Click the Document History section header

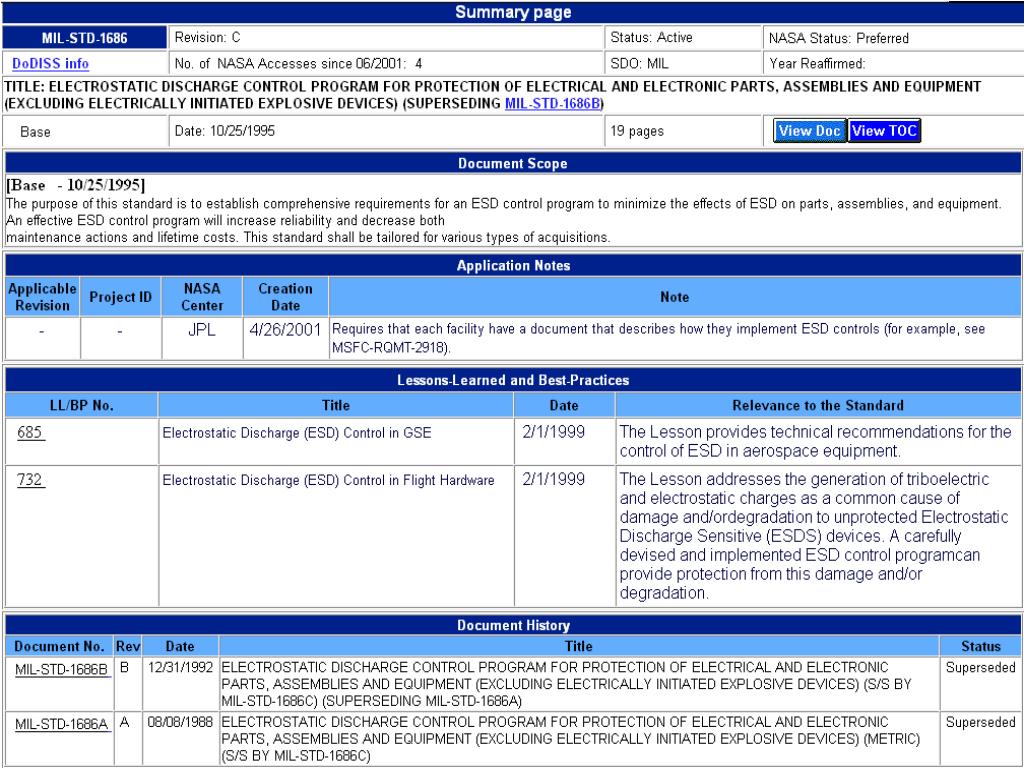click(513, 625)
